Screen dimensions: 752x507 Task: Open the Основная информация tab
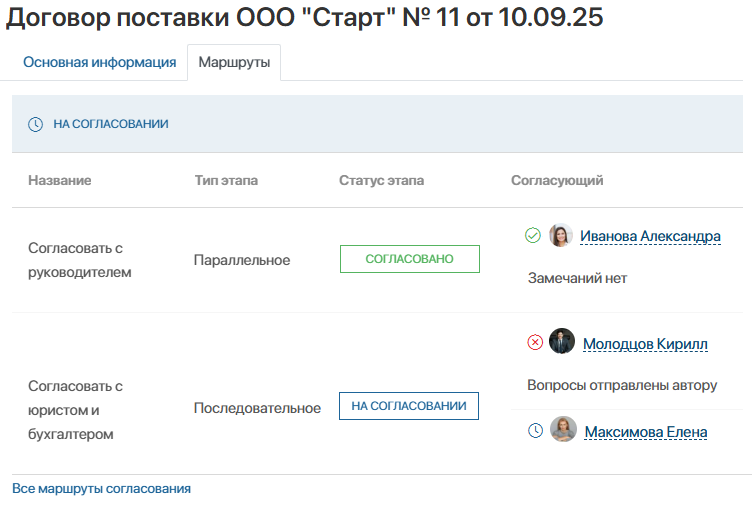click(100, 62)
